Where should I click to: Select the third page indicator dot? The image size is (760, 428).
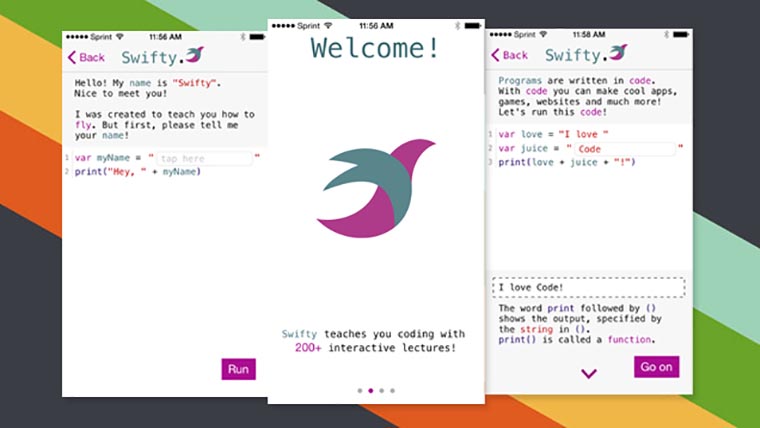[381, 390]
